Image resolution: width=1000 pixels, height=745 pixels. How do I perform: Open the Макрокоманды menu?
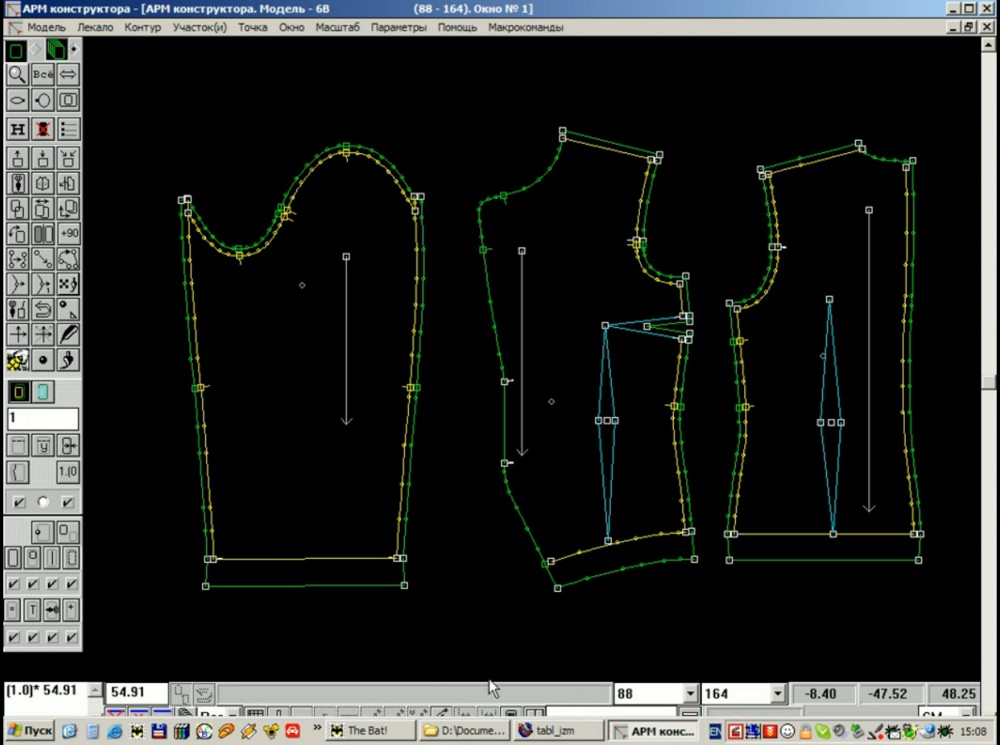pyautogui.click(x=525, y=27)
